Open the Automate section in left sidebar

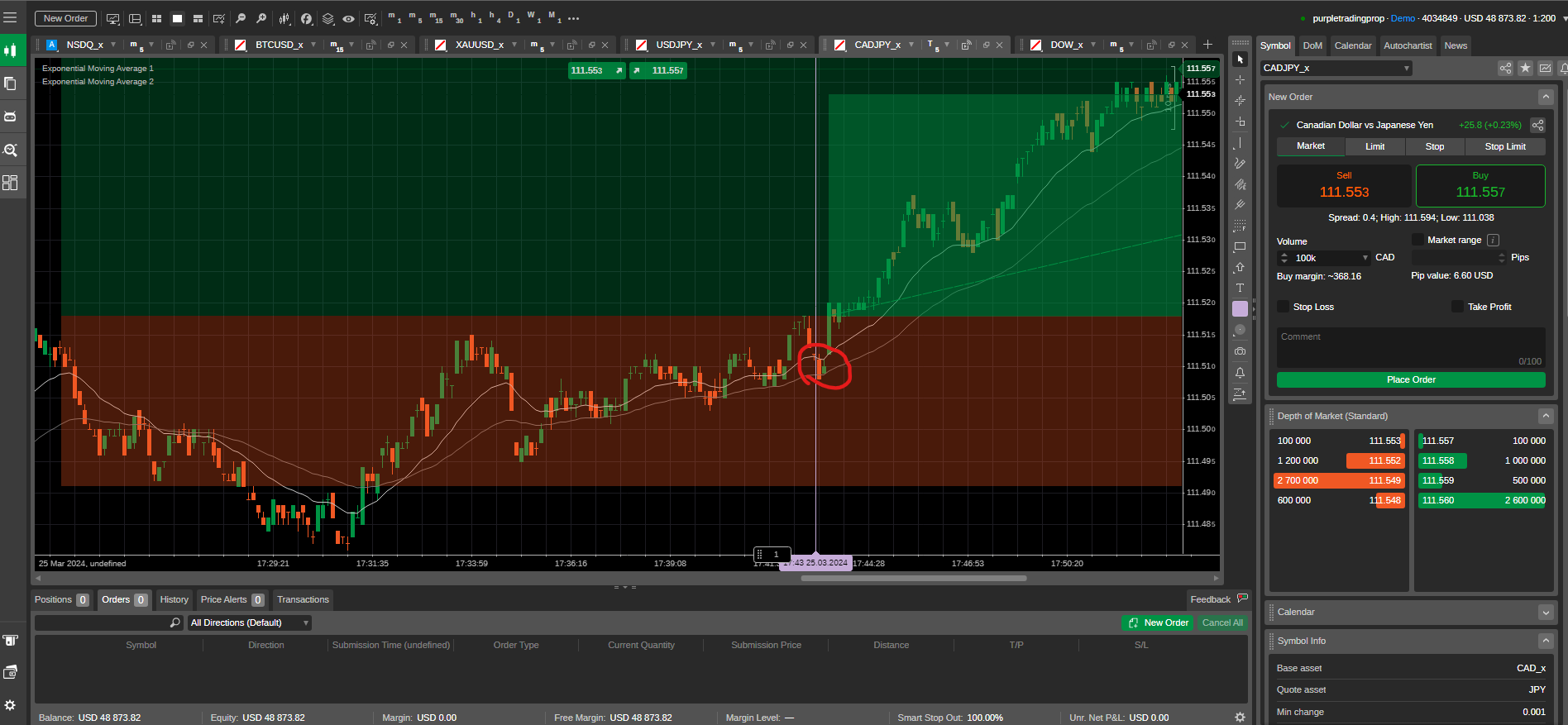(x=10, y=117)
